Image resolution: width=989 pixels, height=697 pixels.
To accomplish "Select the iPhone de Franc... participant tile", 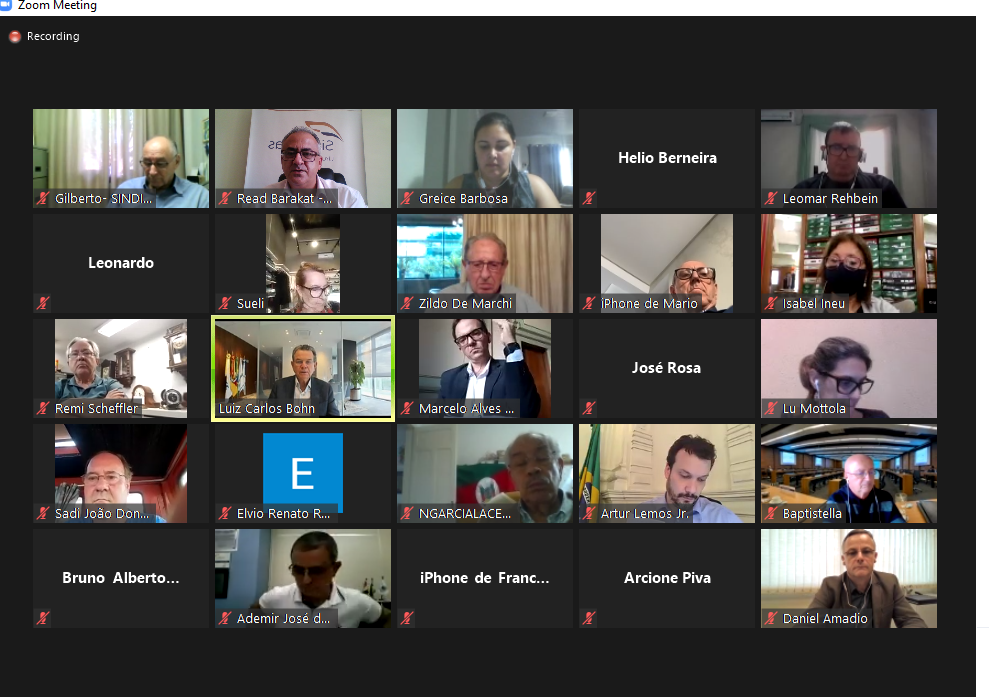I will point(484,578).
